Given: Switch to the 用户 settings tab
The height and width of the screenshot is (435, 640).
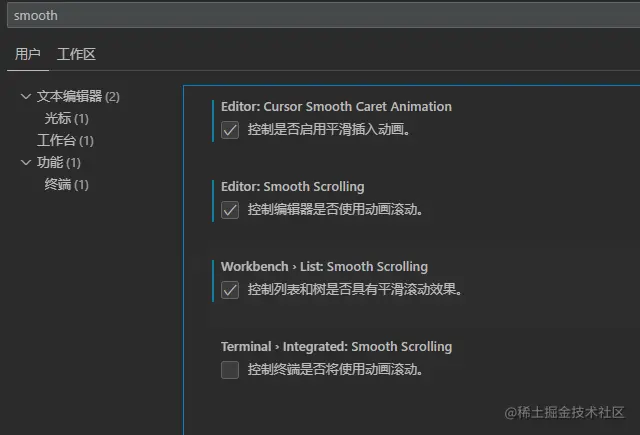Looking at the screenshot, I should click(28, 54).
